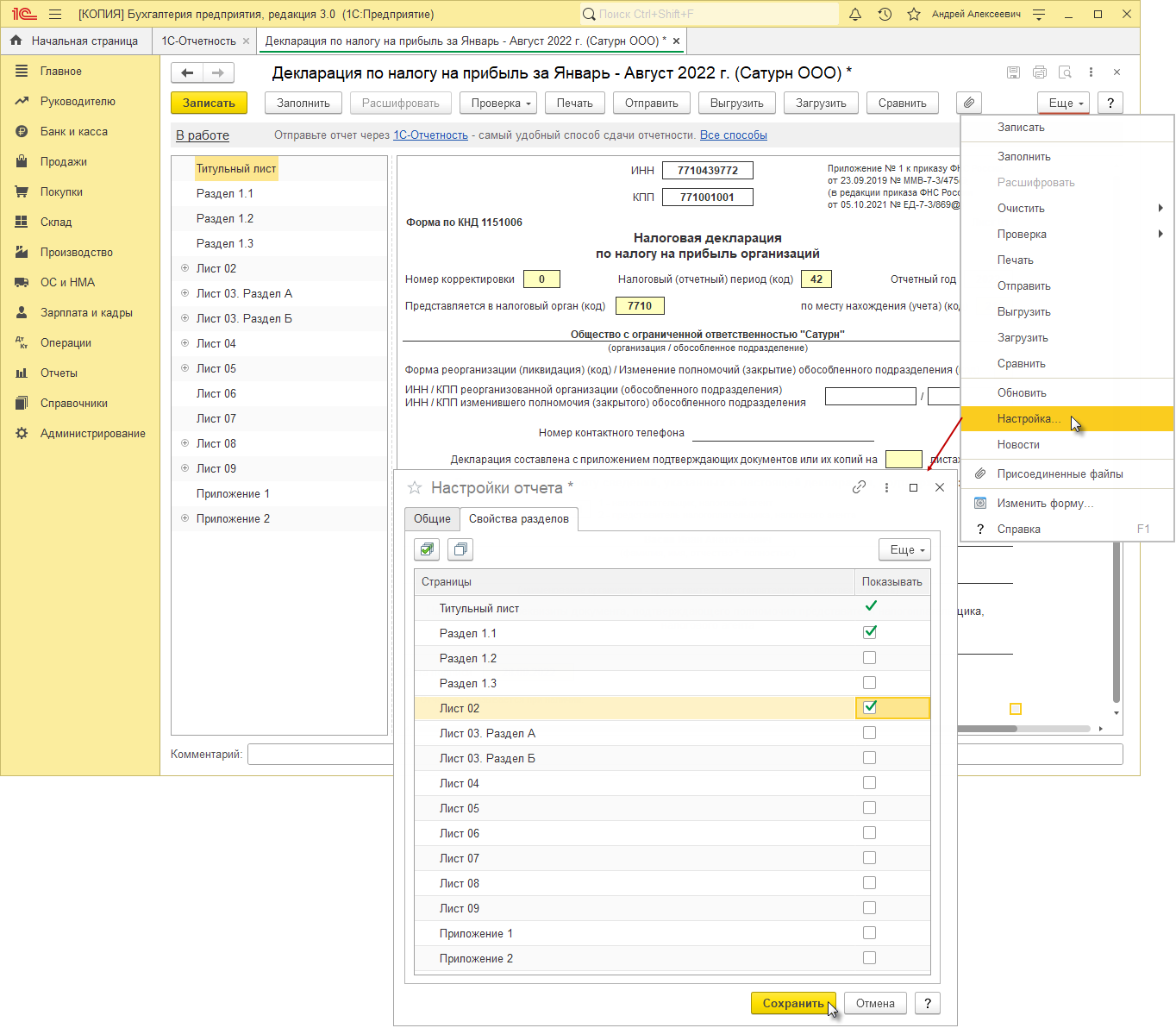Viewport: 1176px width, 1028px height.
Task: Open Главное section in sidebar
Action: (x=61, y=72)
